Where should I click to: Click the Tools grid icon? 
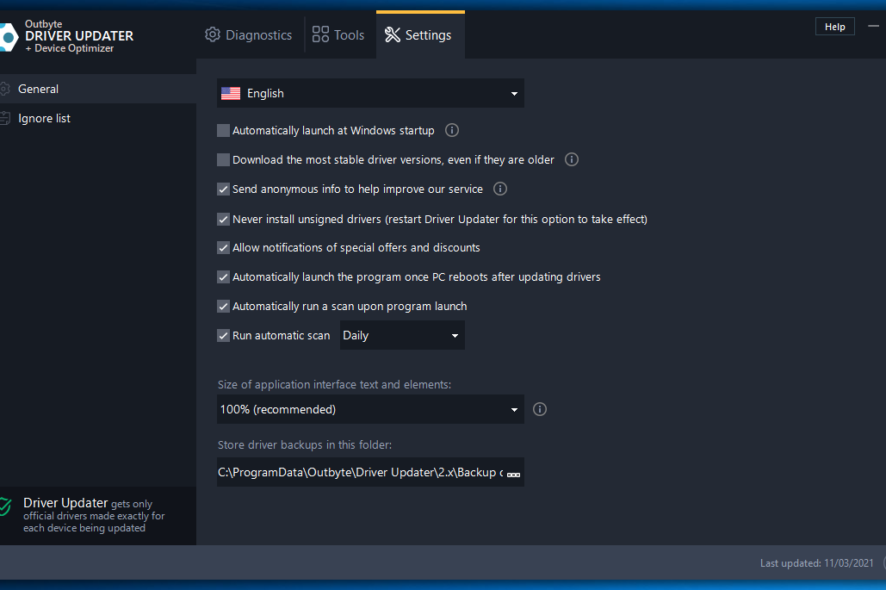click(x=320, y=34)
